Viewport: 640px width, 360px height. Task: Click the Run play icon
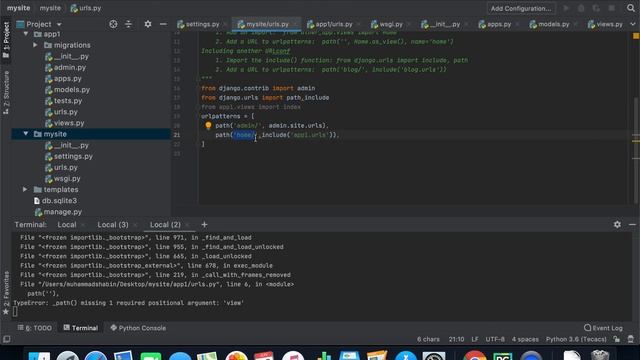pyautogui.click(x=566, y=8)
